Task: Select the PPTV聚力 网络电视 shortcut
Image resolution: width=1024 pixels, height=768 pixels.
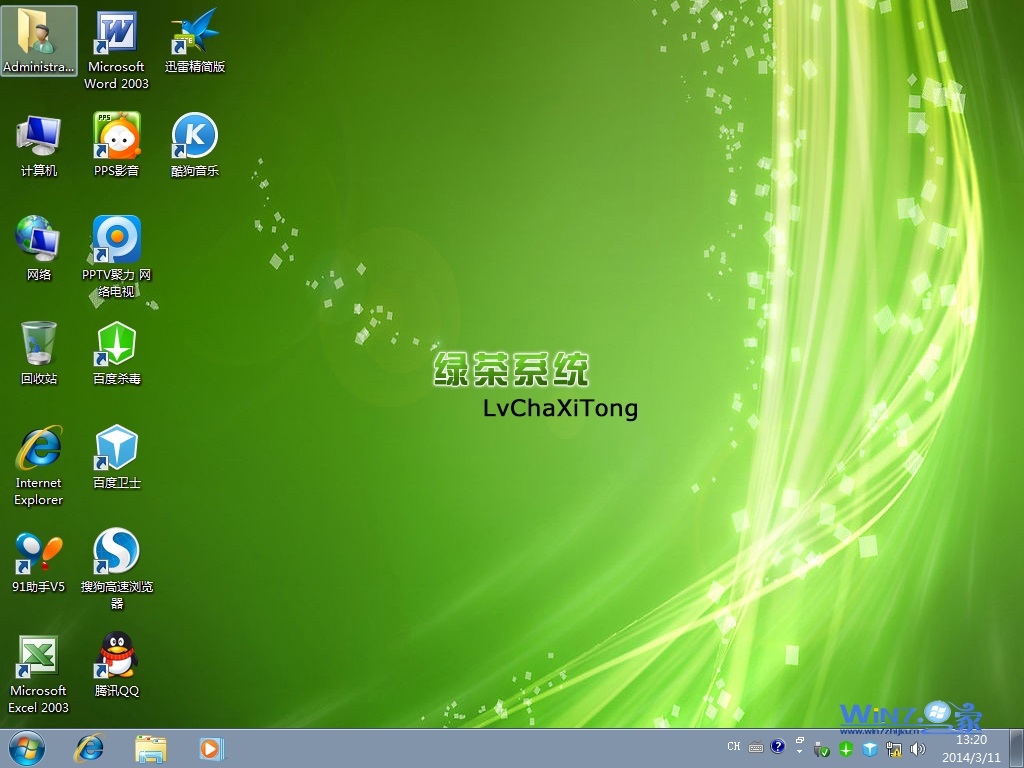Action: (x=116, y=257)
